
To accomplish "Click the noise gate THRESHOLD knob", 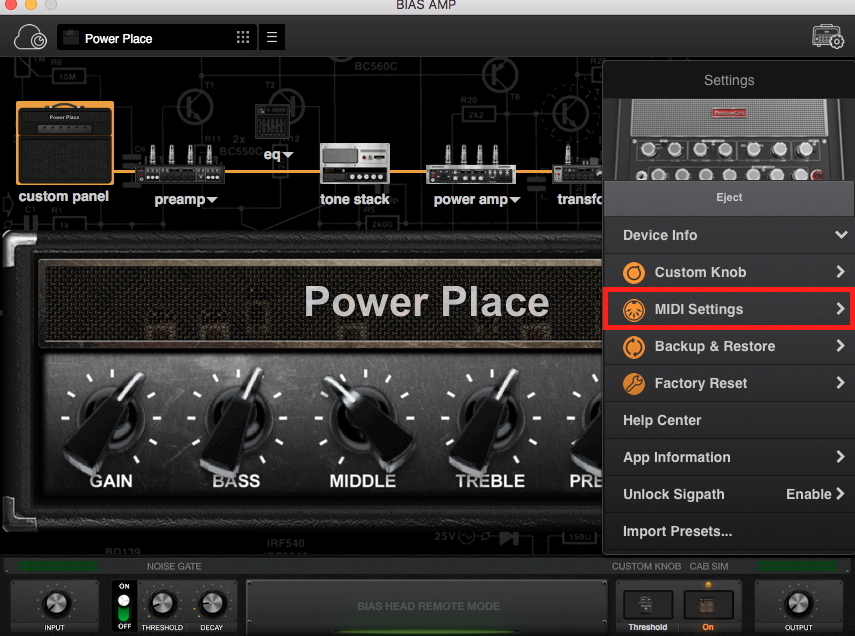I will (x=162, y=603).
